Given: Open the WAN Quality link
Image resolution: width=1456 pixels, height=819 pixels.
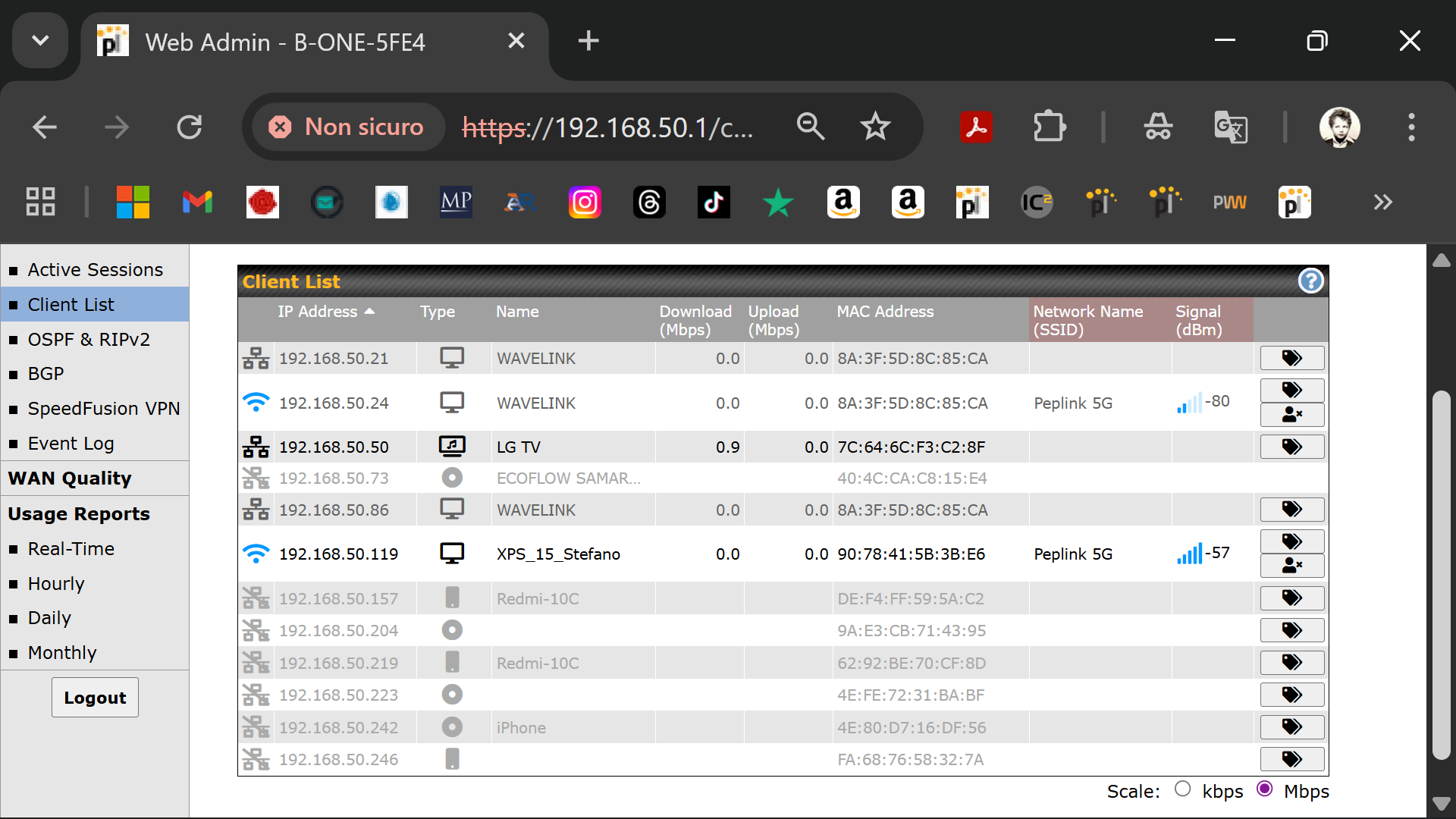Looking at the screenshot, I should tap(70, 479).
